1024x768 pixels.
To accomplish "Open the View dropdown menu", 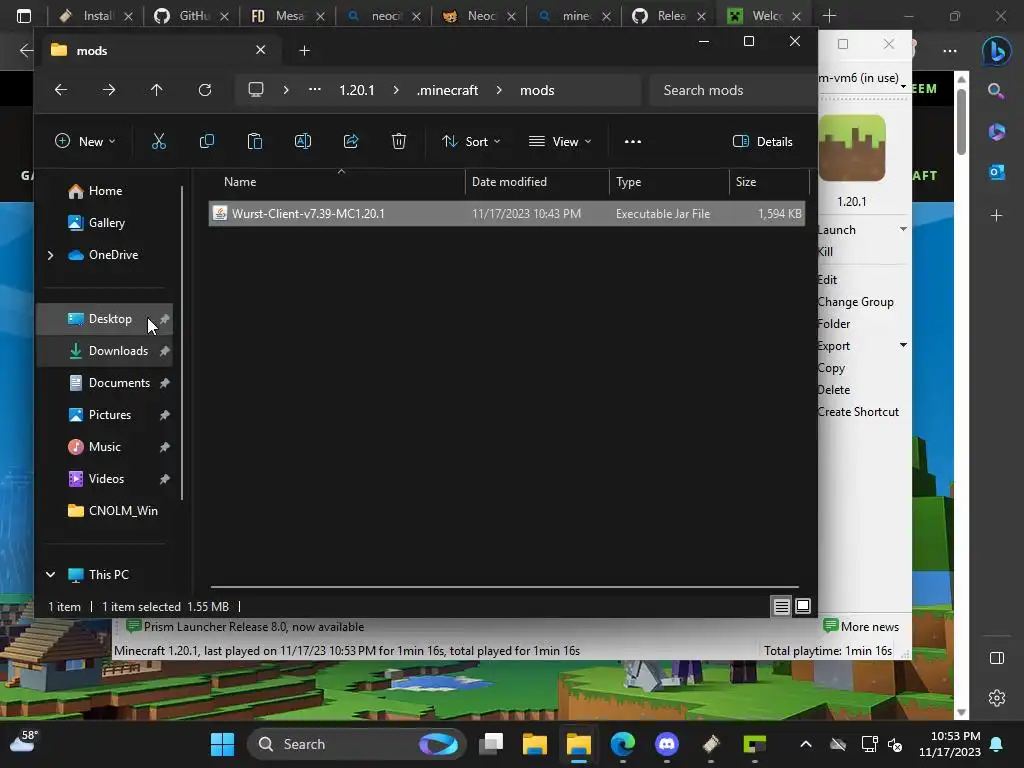I will pos(560,141).
